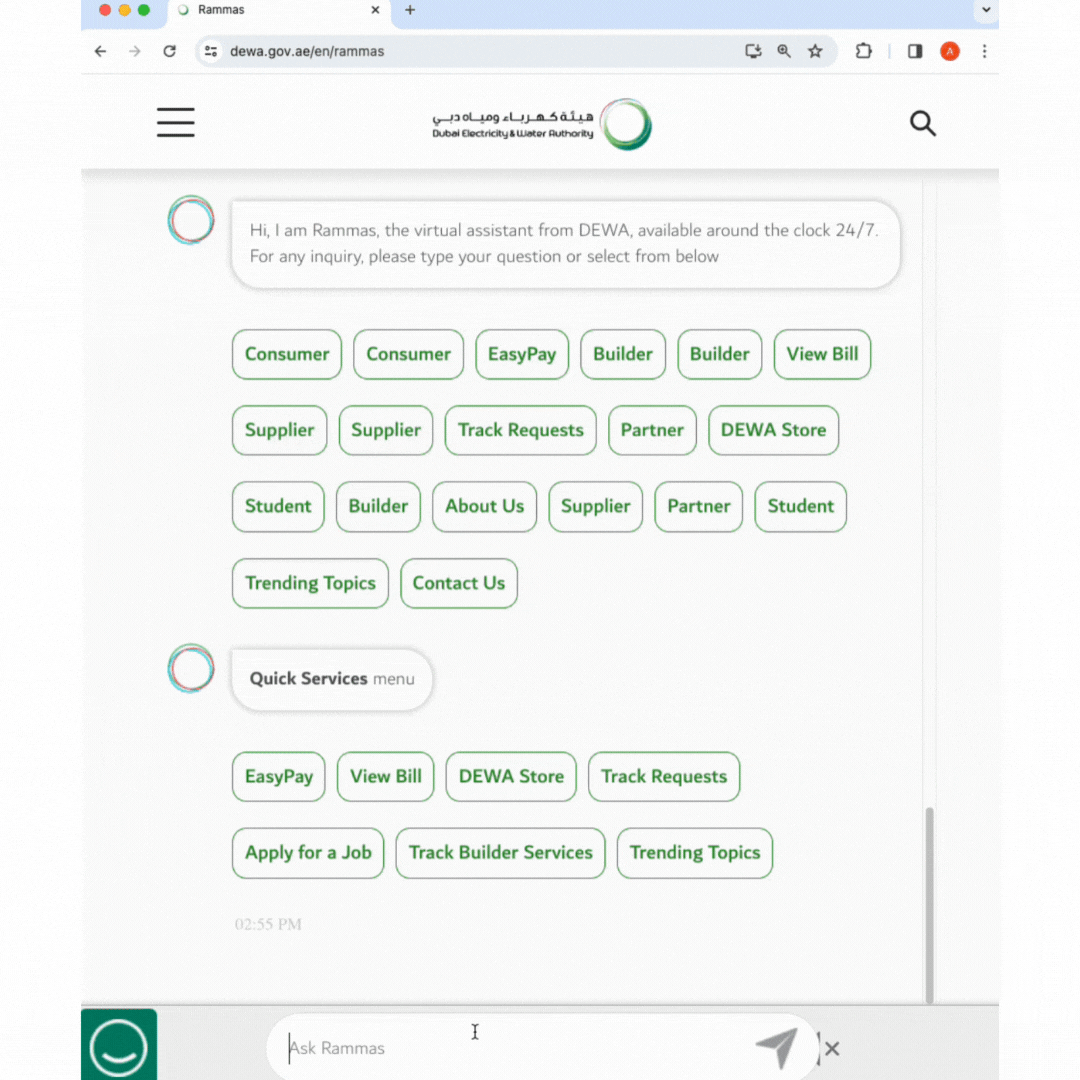
Task: Click the Apply for a Job button
Action: 308,853
